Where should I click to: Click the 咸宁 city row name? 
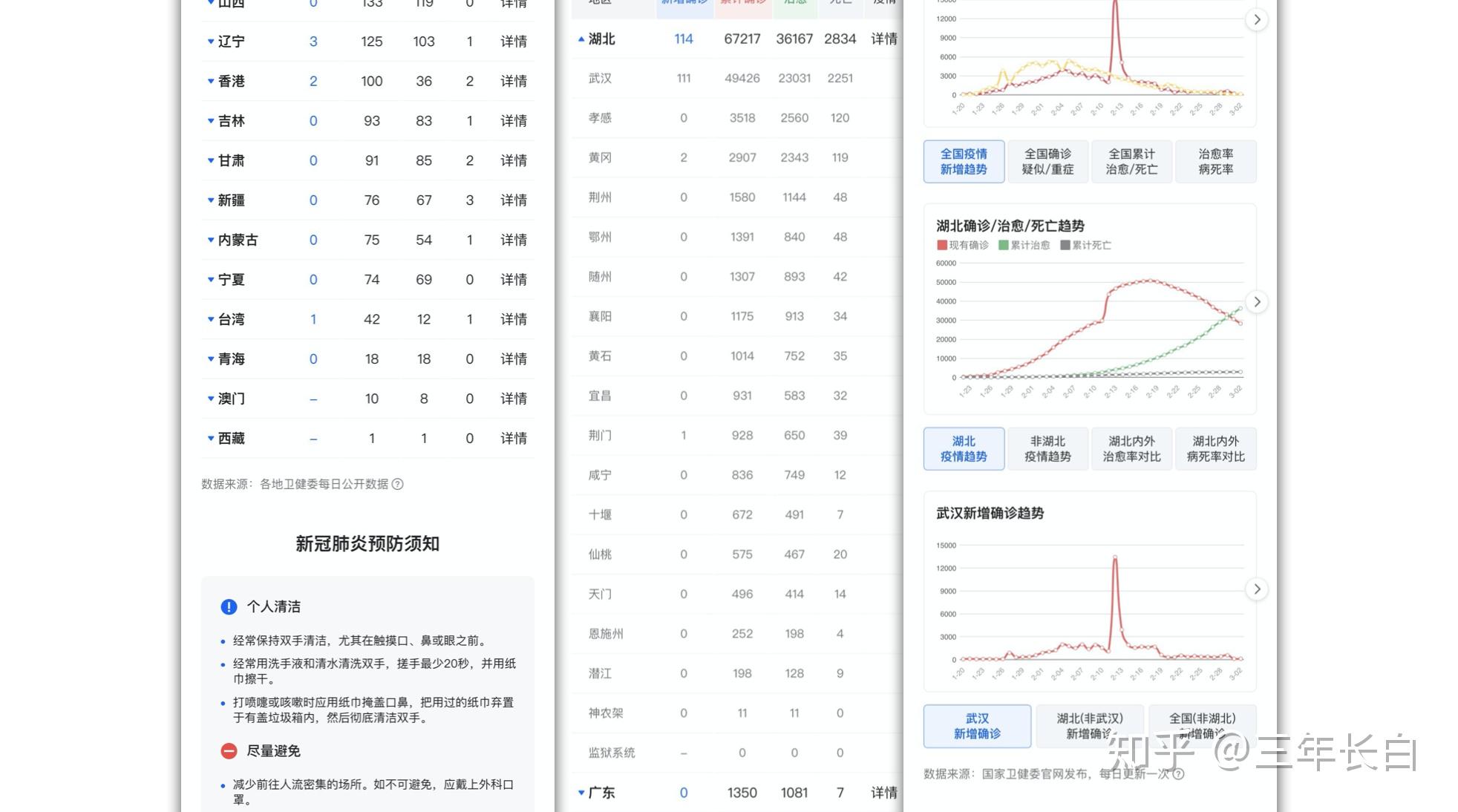(600, 475)
